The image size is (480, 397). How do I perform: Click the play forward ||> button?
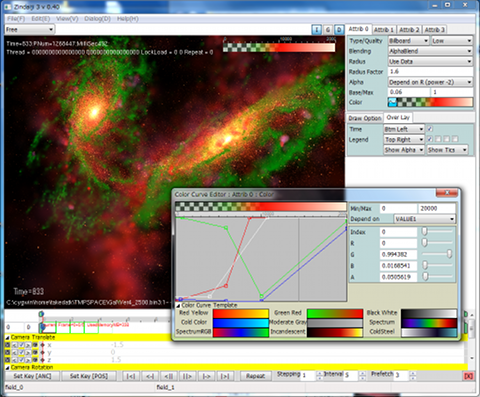tap(188, 376)
